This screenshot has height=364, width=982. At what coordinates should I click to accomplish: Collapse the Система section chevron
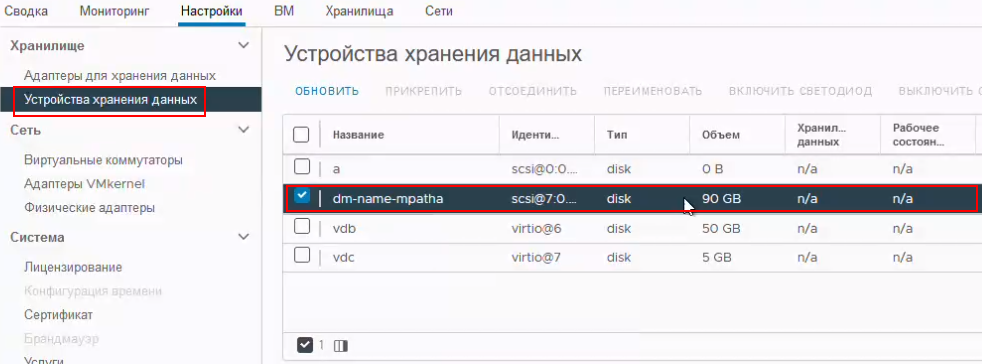244,237
